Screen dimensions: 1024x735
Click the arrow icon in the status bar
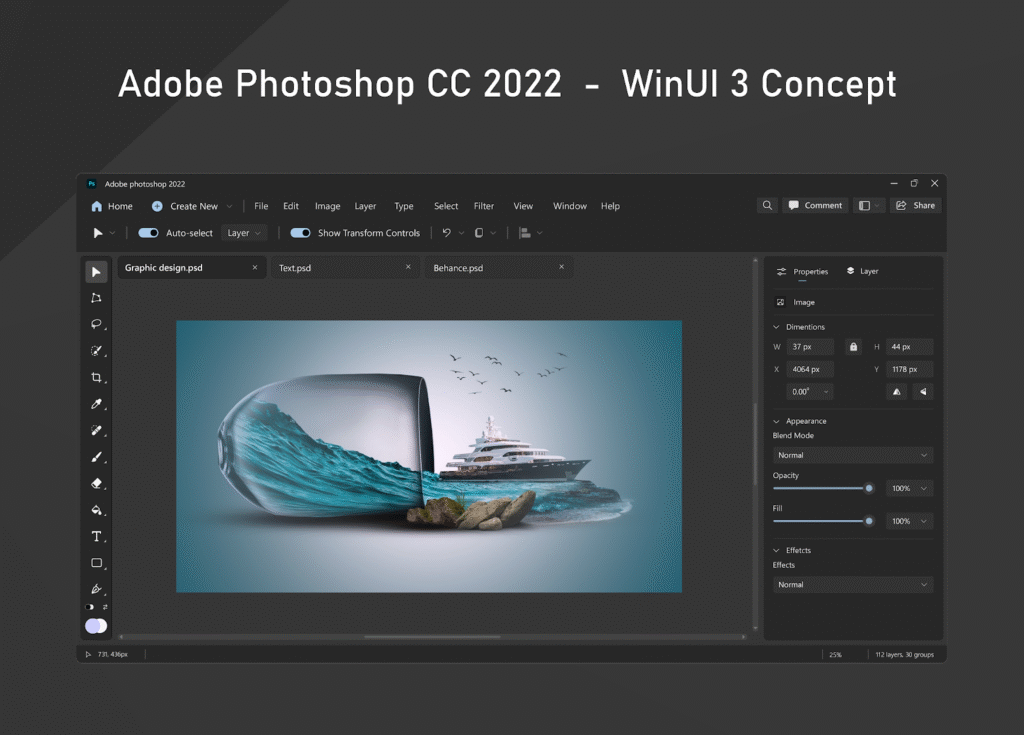click(x=88, y=654)
